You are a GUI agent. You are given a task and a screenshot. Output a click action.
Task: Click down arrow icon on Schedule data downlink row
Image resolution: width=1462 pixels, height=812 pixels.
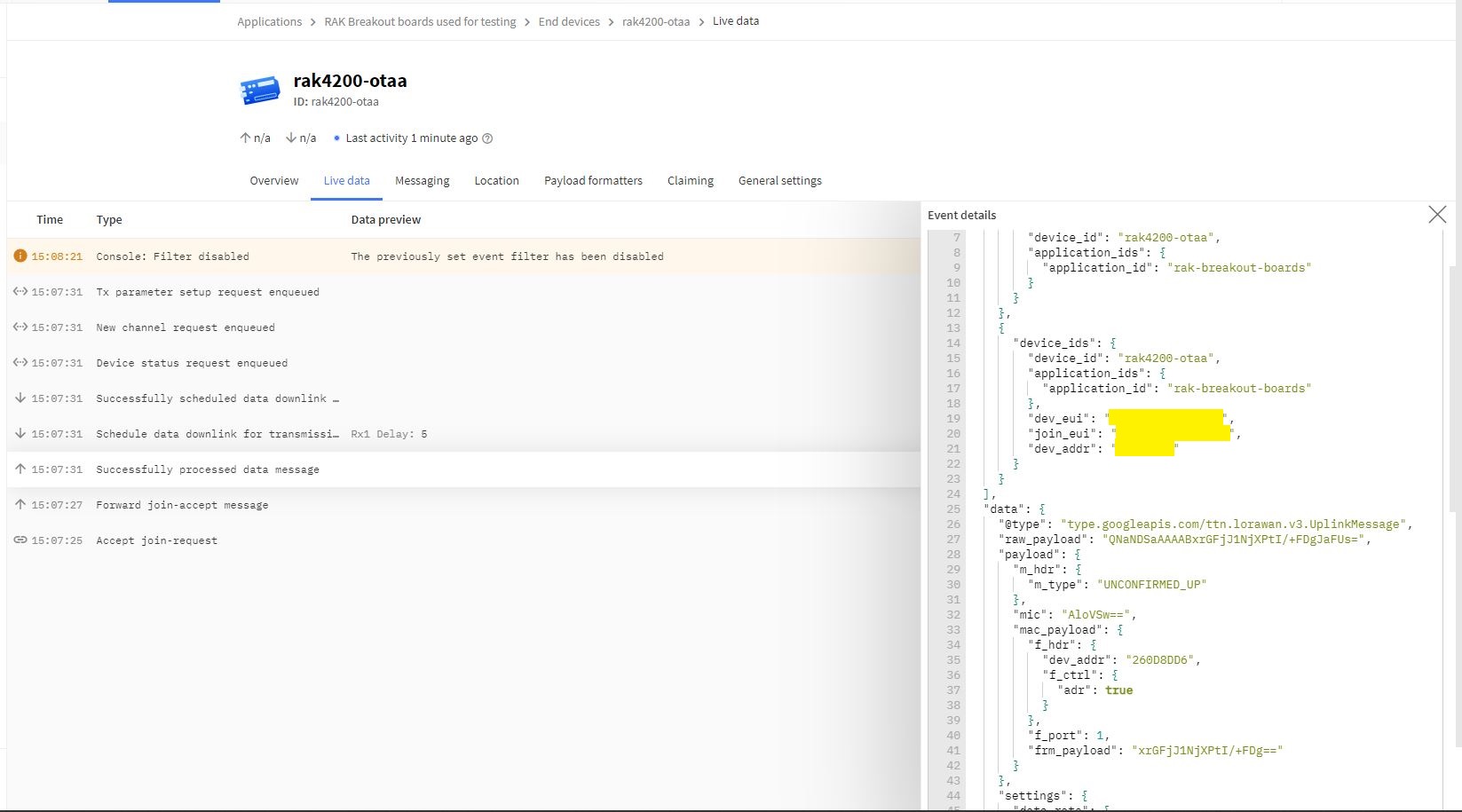click(x=20, y=434)
